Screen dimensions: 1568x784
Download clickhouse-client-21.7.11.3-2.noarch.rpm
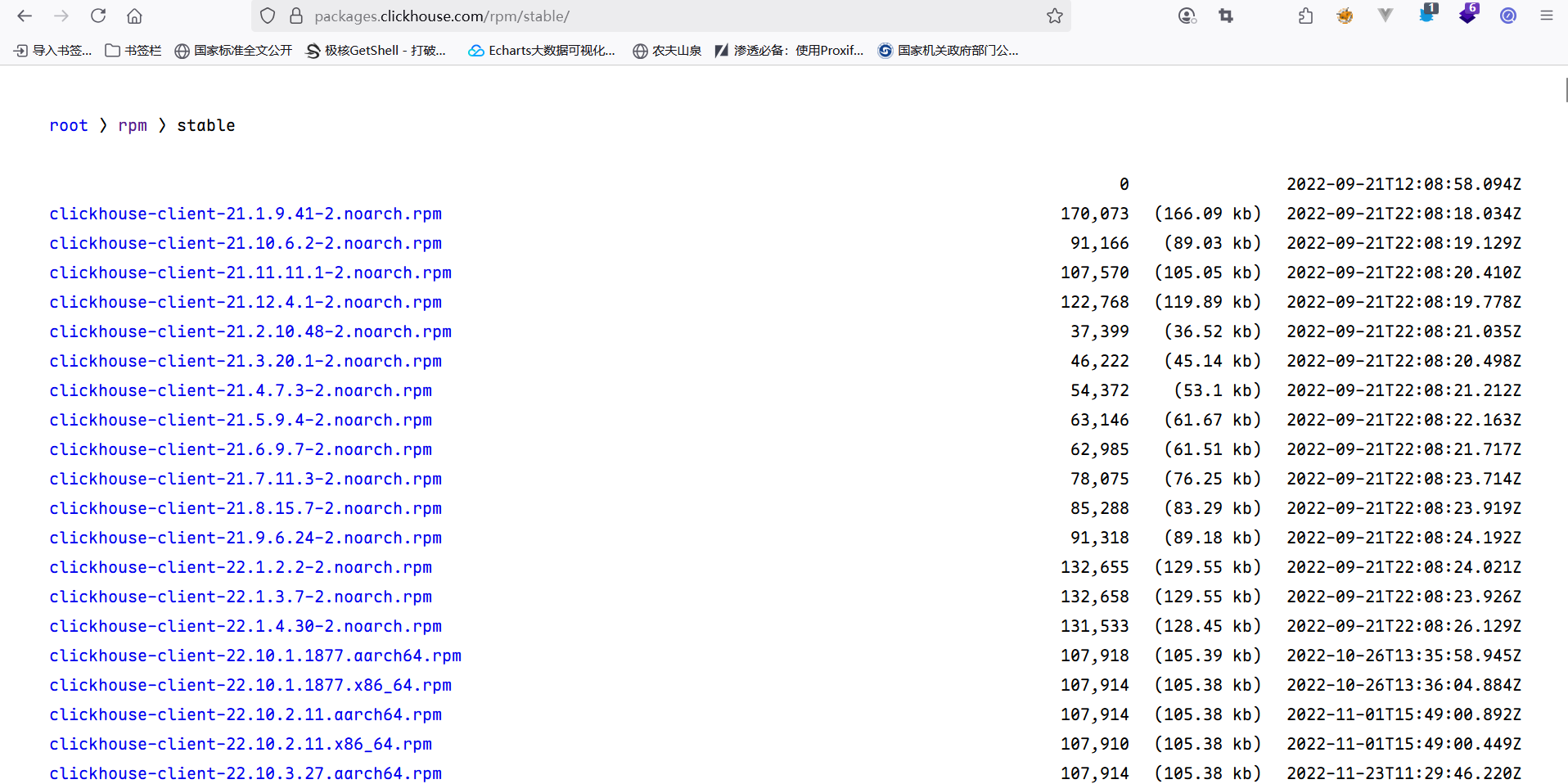[x=246, y=479]
